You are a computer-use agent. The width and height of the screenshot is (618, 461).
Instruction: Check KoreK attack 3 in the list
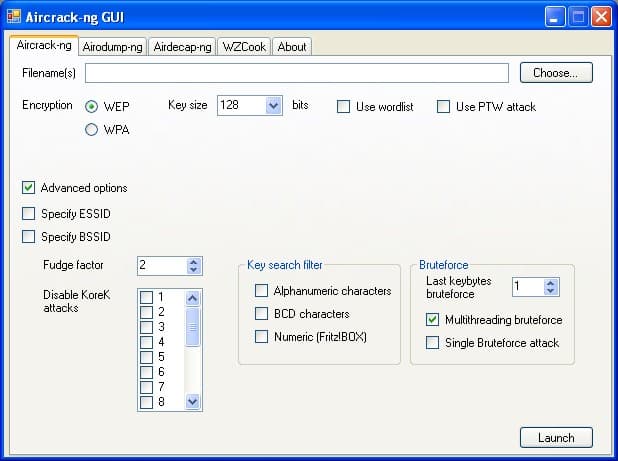[147, 327]
